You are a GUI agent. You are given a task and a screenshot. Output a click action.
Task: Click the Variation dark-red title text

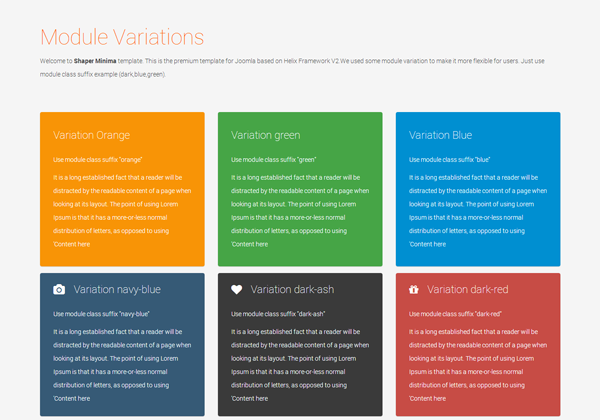[468, 290]
